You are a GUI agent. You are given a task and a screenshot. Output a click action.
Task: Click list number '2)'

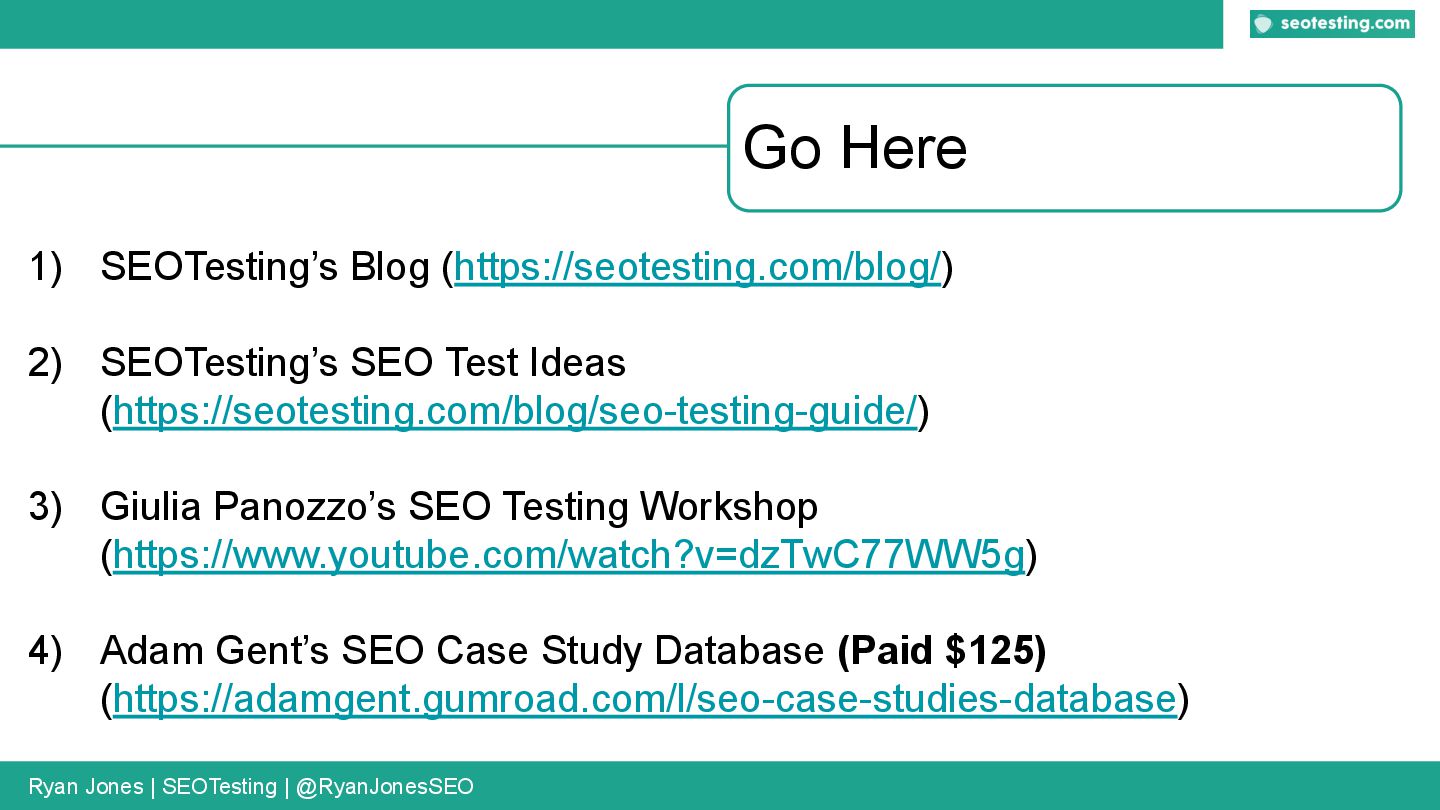(x=45, y=362)
